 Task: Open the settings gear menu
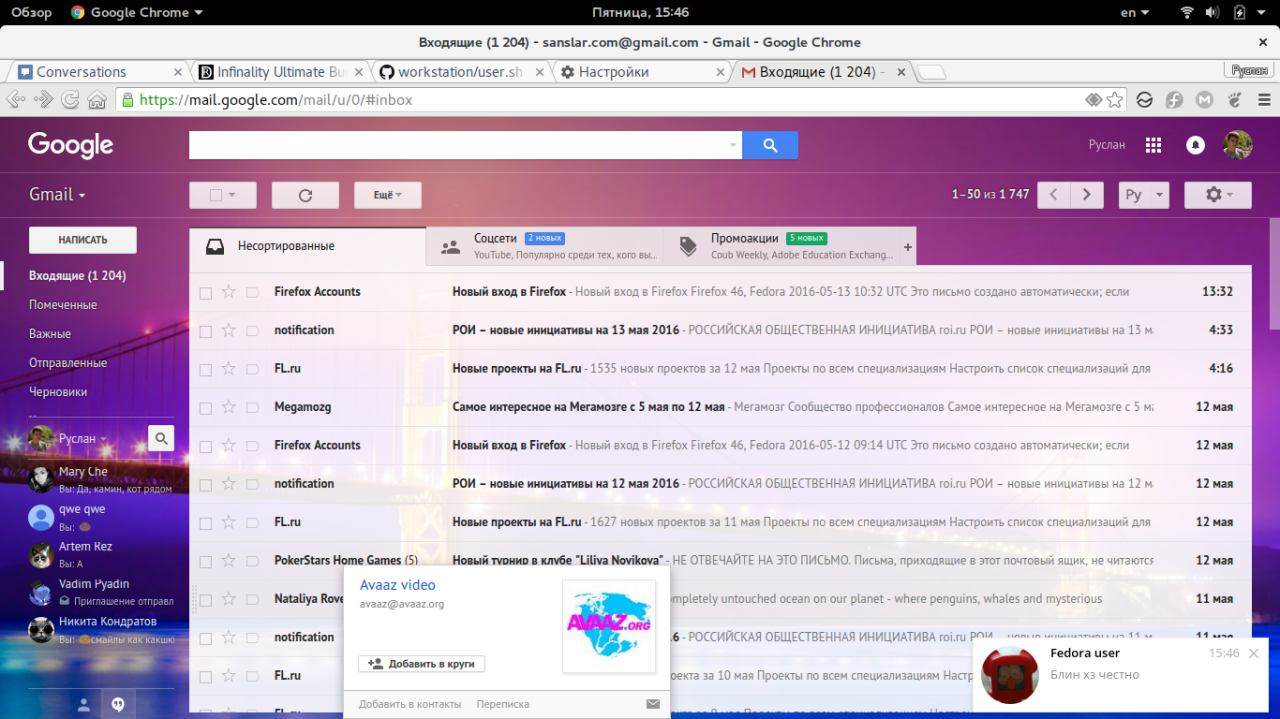click(1217, 195)
